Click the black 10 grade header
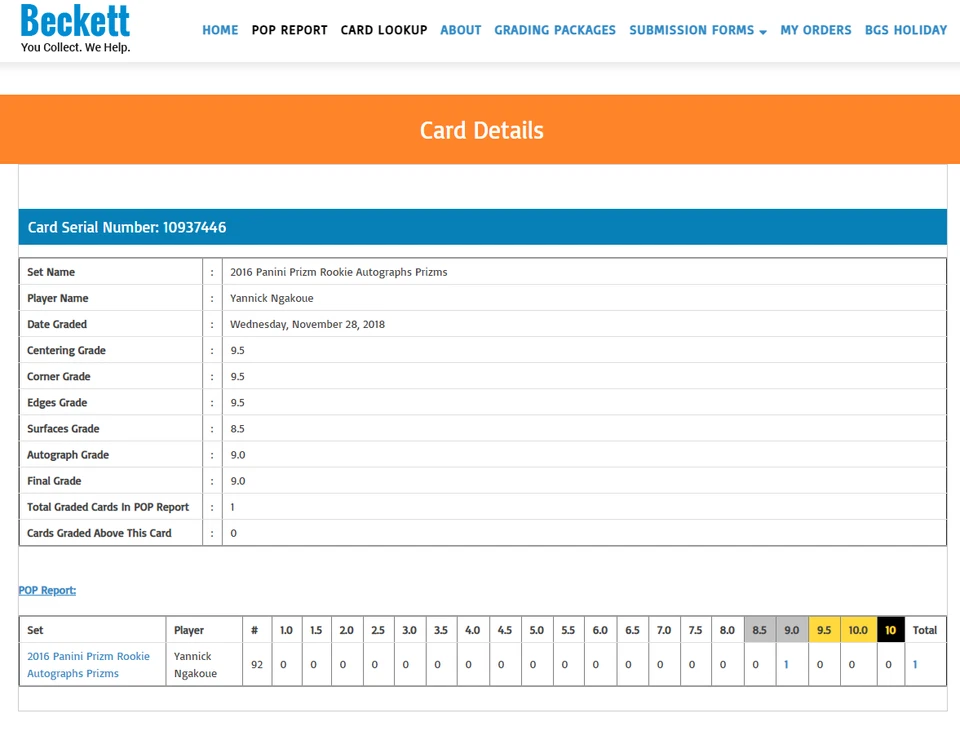The width and height of the screenshot is (960, 731). click(890, 630)
